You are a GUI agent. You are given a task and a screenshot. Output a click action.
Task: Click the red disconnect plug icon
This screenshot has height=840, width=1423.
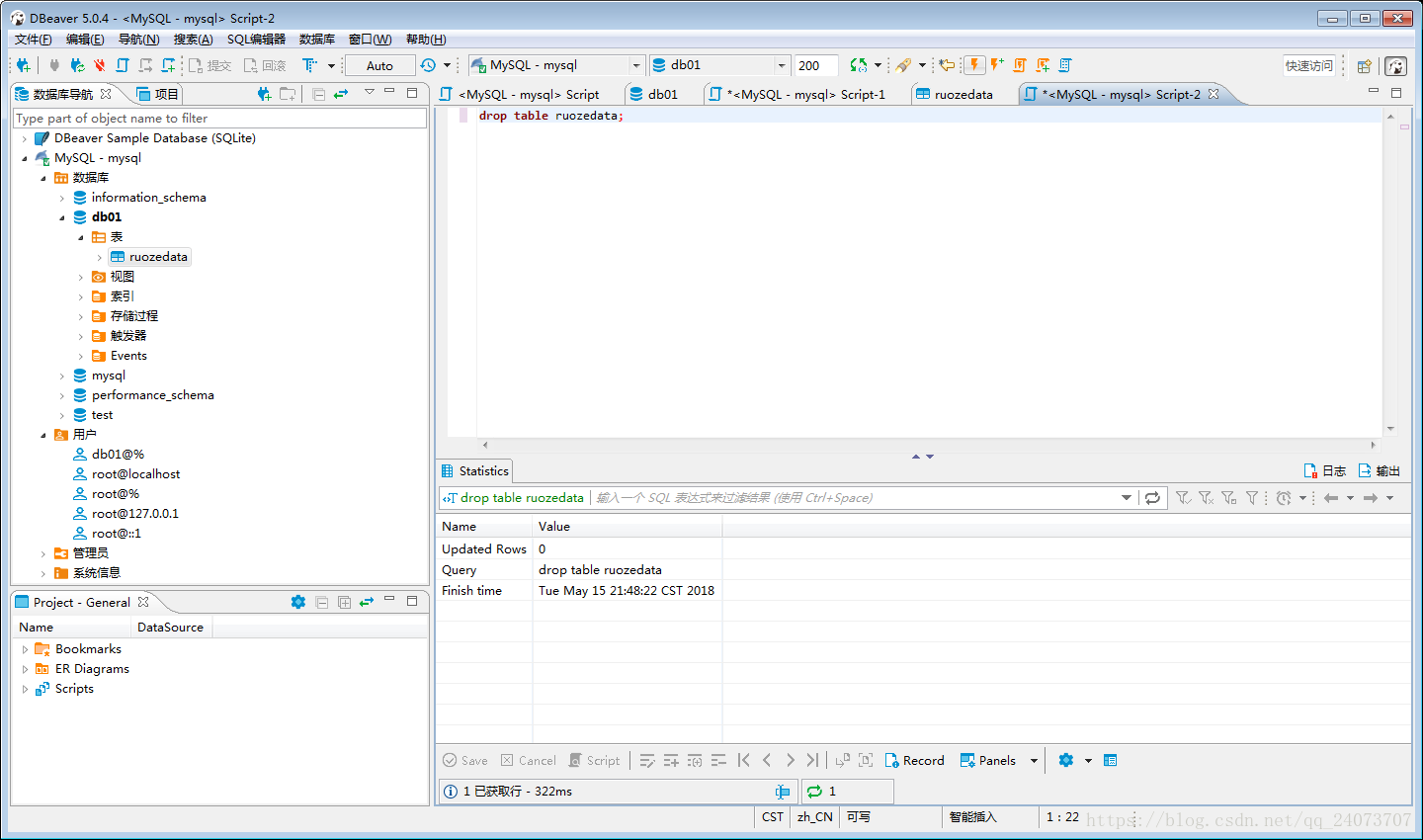(100, 65)
